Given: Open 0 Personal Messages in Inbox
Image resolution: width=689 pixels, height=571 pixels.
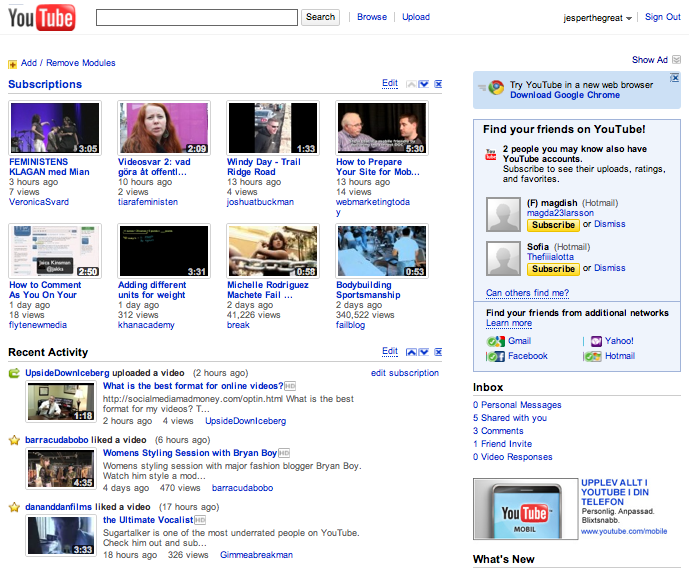Looking at the screenshot, I should pos(517,405).
